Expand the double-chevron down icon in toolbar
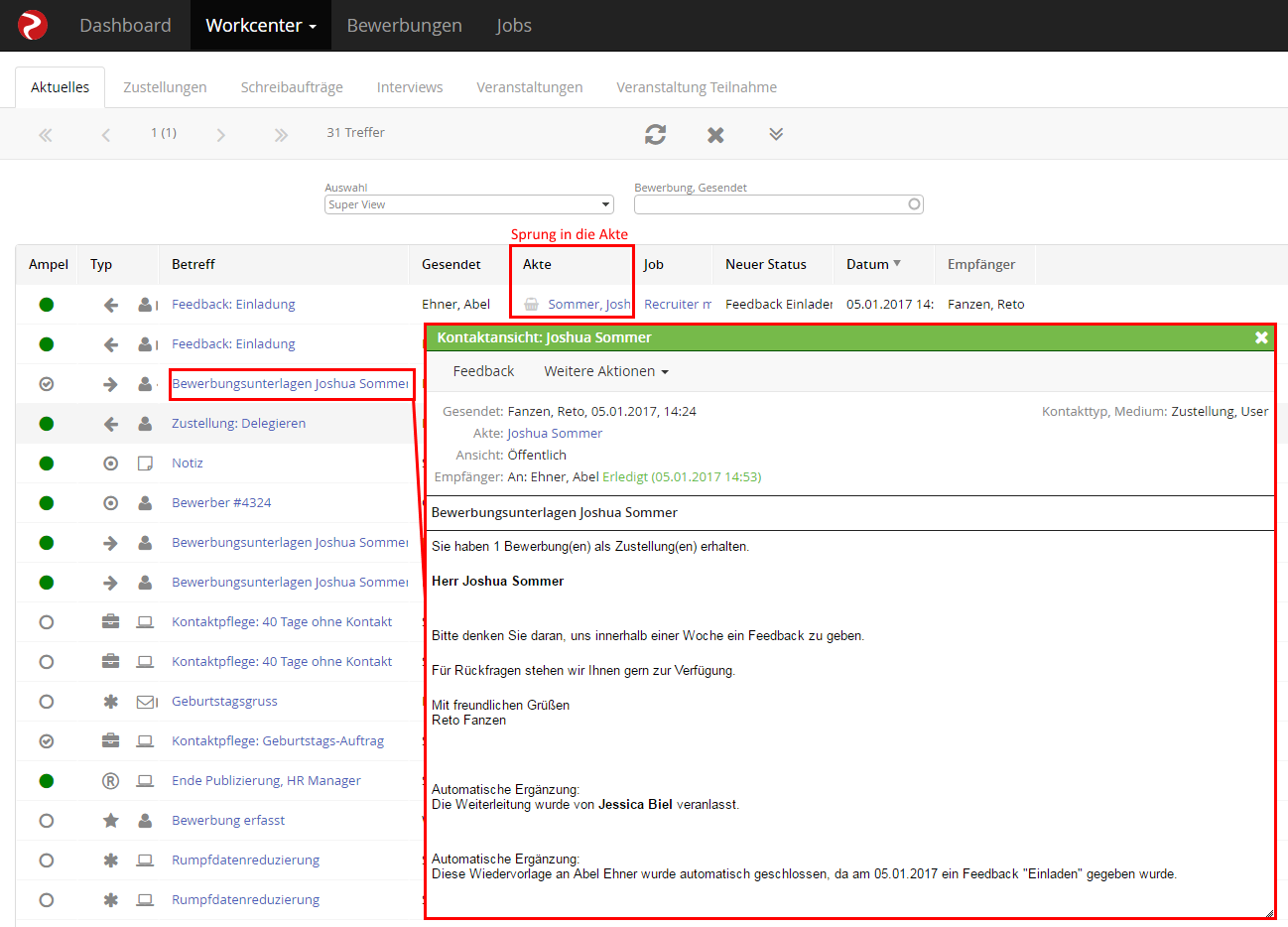 (x=776, y=134)
